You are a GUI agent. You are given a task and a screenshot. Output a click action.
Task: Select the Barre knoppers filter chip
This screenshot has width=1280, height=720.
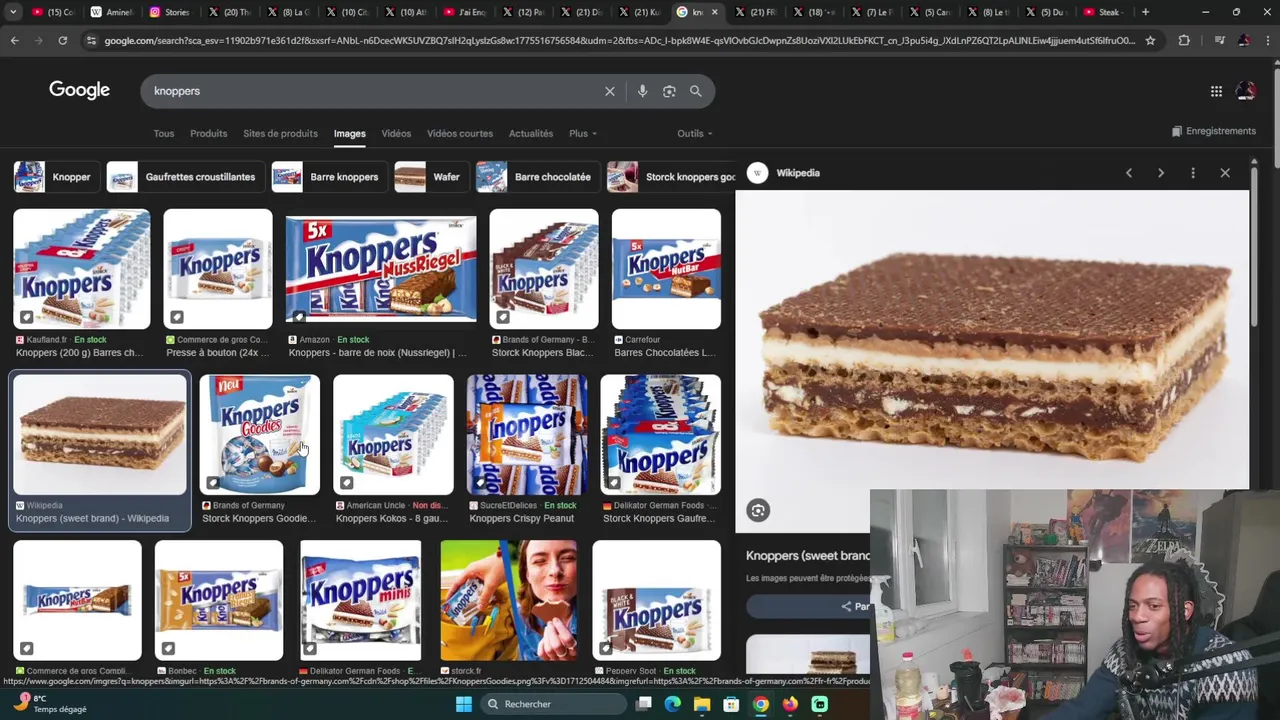click(x=328, y=177)
